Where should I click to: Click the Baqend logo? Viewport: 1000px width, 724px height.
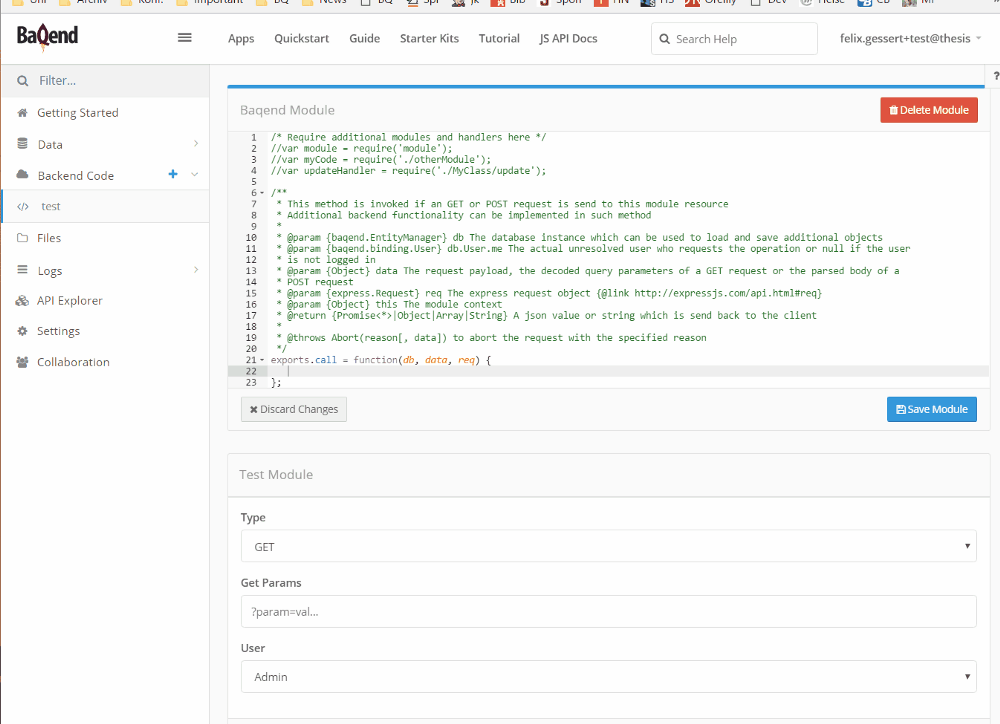pos(47,37)
